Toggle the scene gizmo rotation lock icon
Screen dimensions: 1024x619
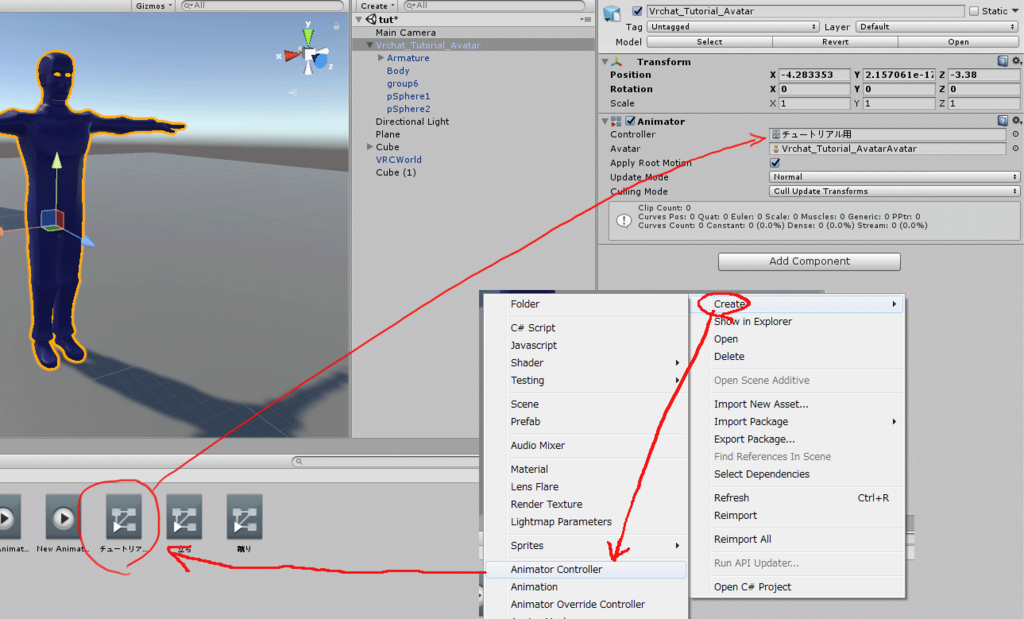(x=336, y=26)
